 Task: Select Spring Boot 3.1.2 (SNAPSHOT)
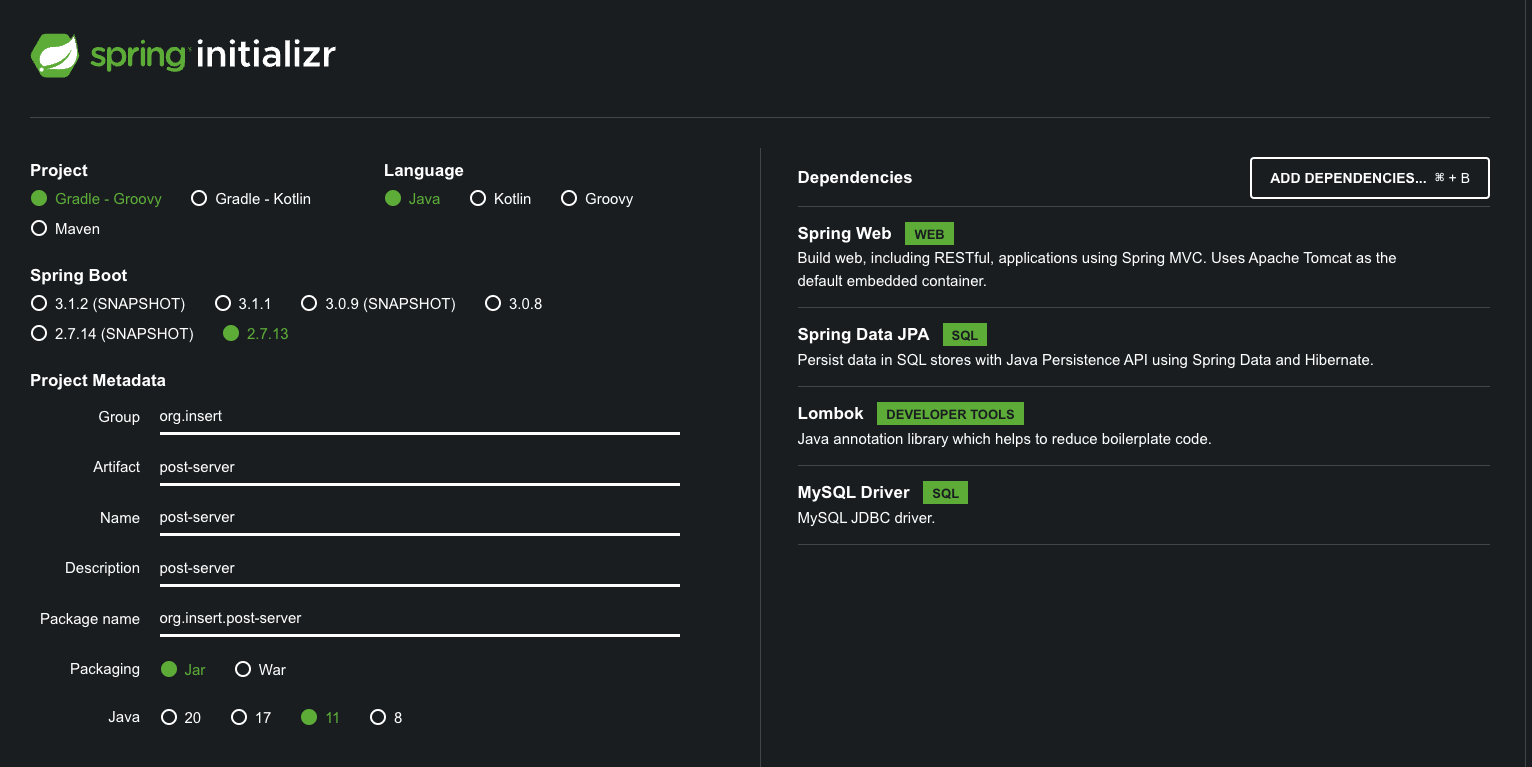coord(108,304)
